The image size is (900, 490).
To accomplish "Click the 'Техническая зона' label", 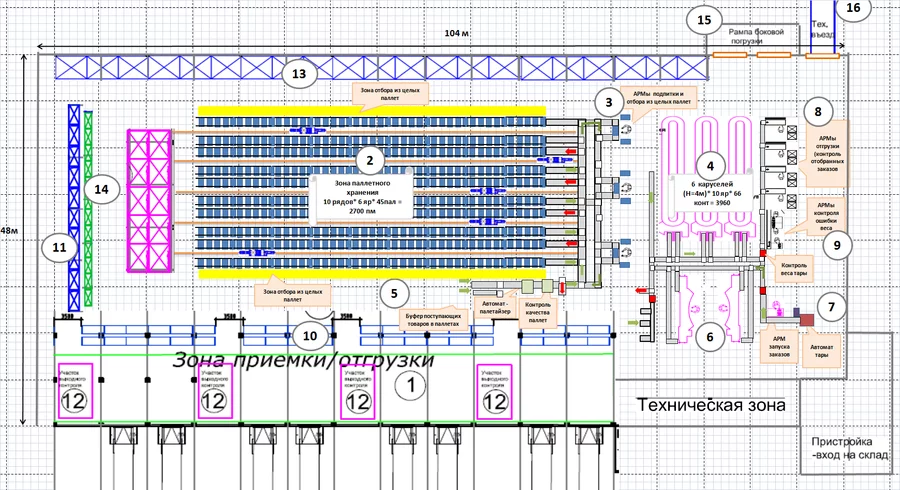I will 711,405.
